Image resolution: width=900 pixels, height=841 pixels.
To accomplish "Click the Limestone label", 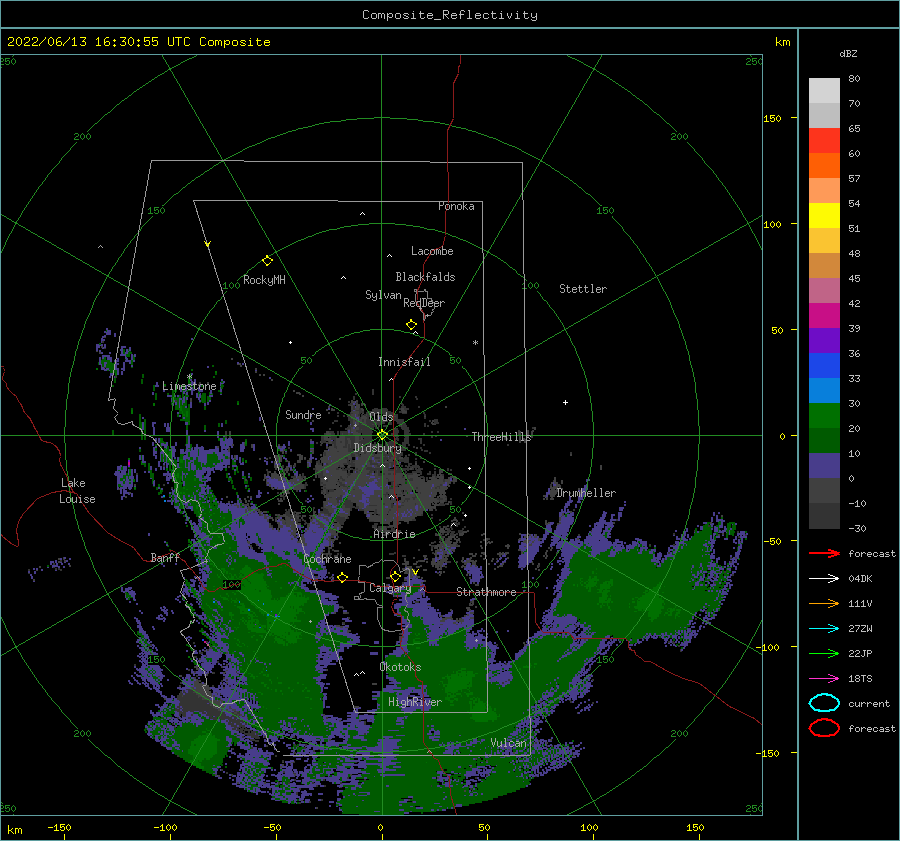I will point(189,386).
